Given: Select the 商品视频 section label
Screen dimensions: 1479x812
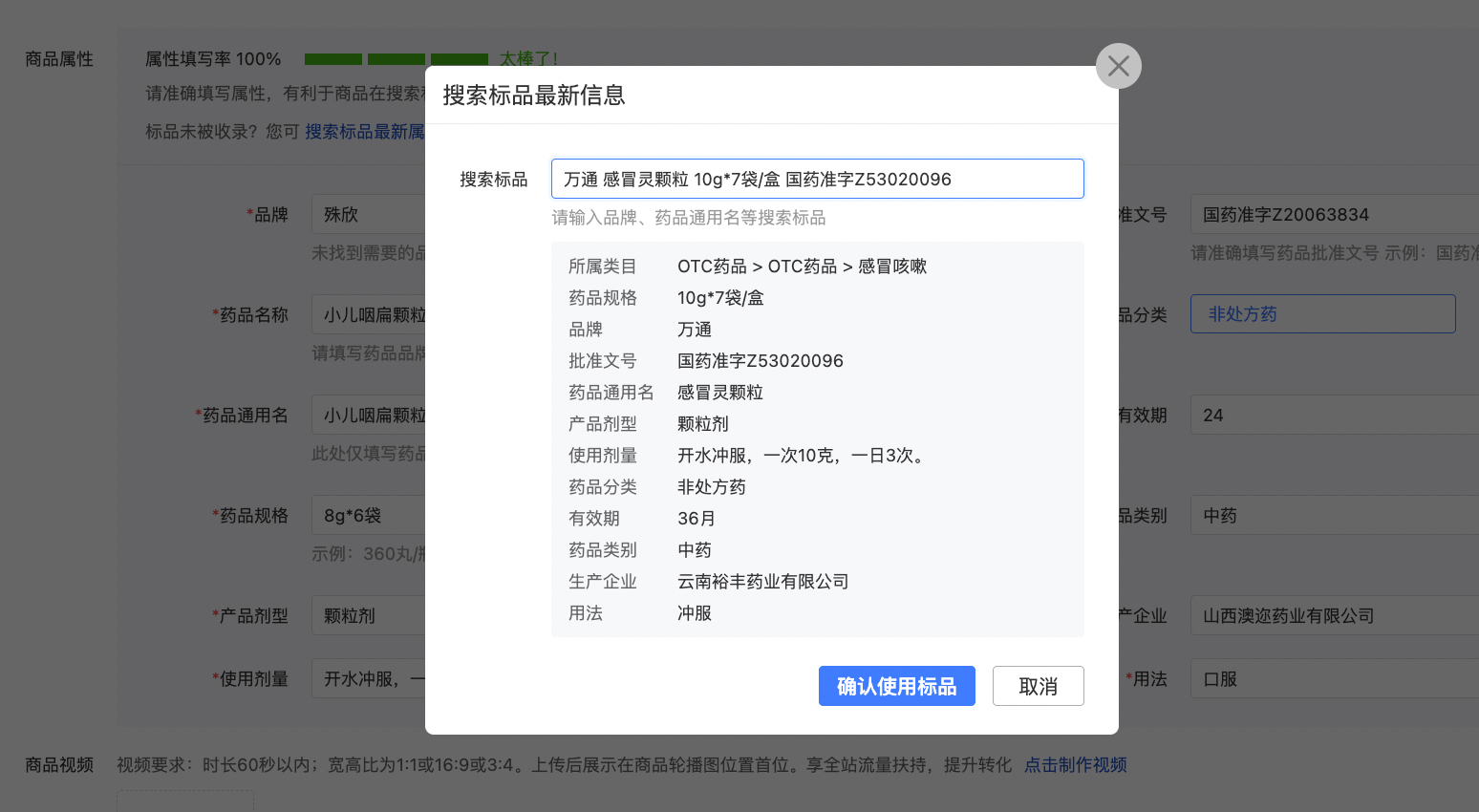Looking at the screenshot, I should point(59,765).
